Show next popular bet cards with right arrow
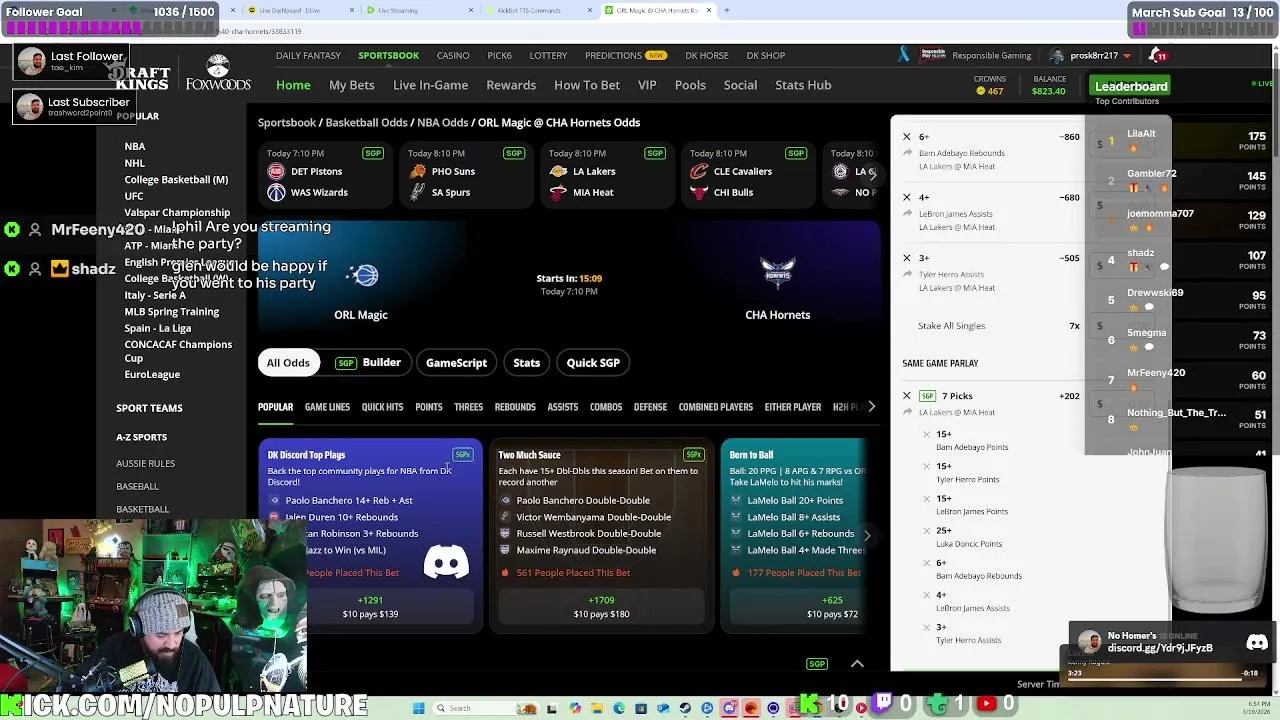Screen dimensions: 1280x720 pyautogui.click(x=867, y=536)
